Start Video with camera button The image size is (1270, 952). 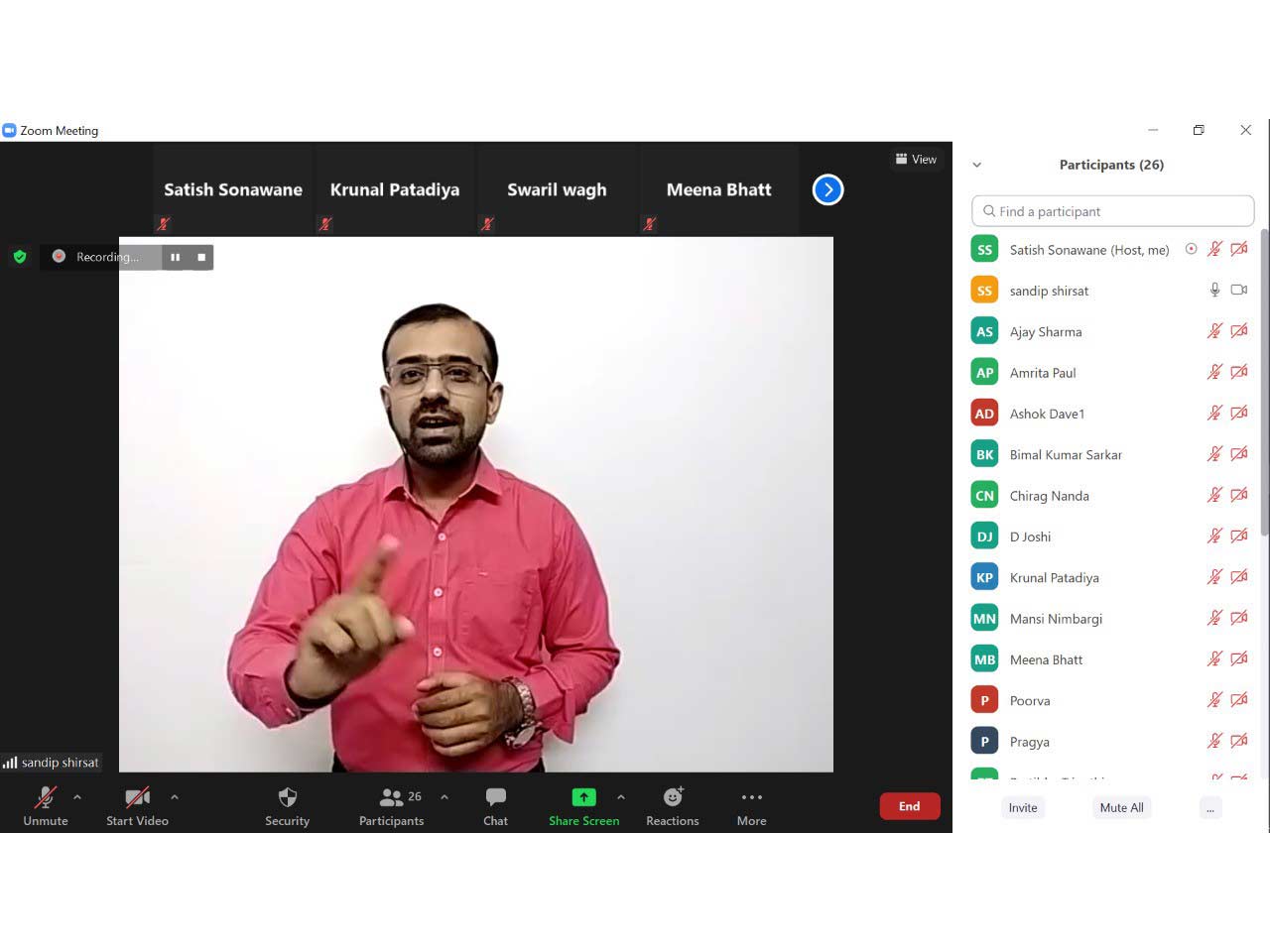click(137, 805)
